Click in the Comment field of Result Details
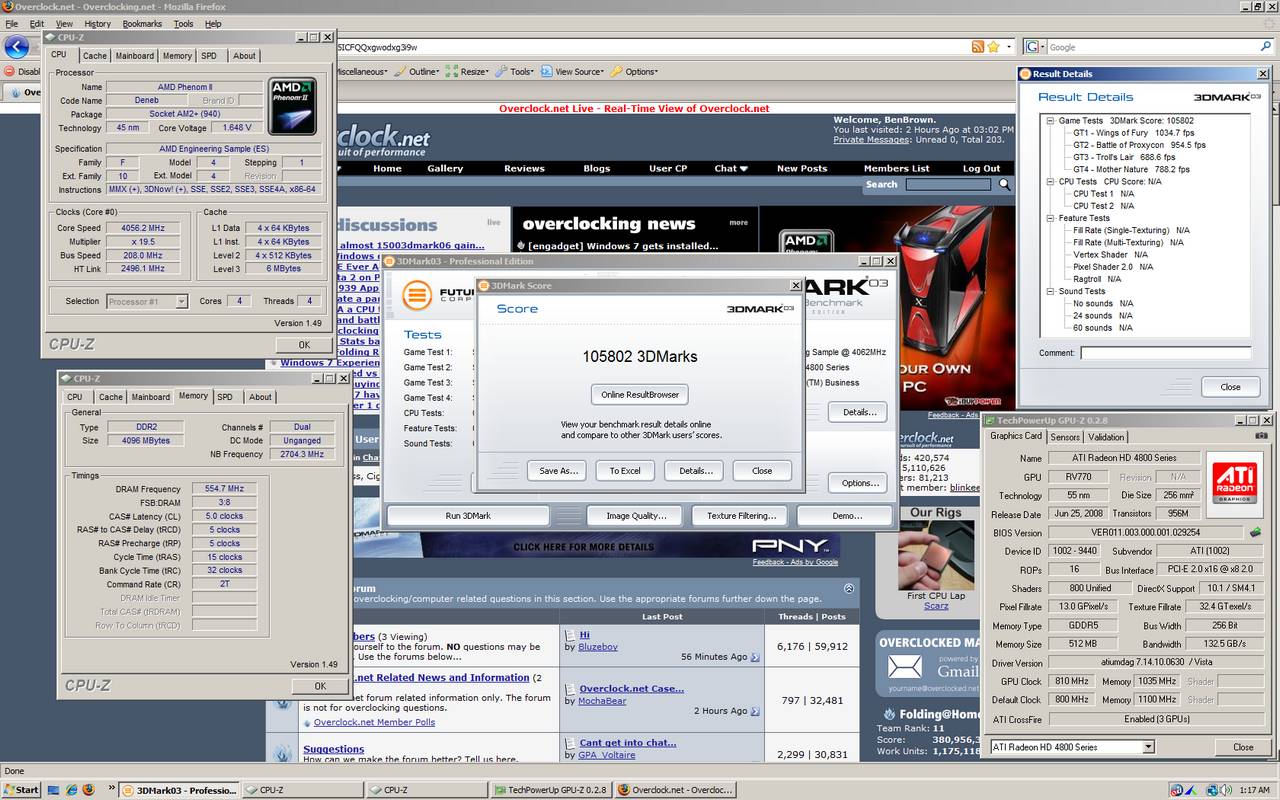The height and width of the screenshot is (800, 1280). pos(1166,353)
